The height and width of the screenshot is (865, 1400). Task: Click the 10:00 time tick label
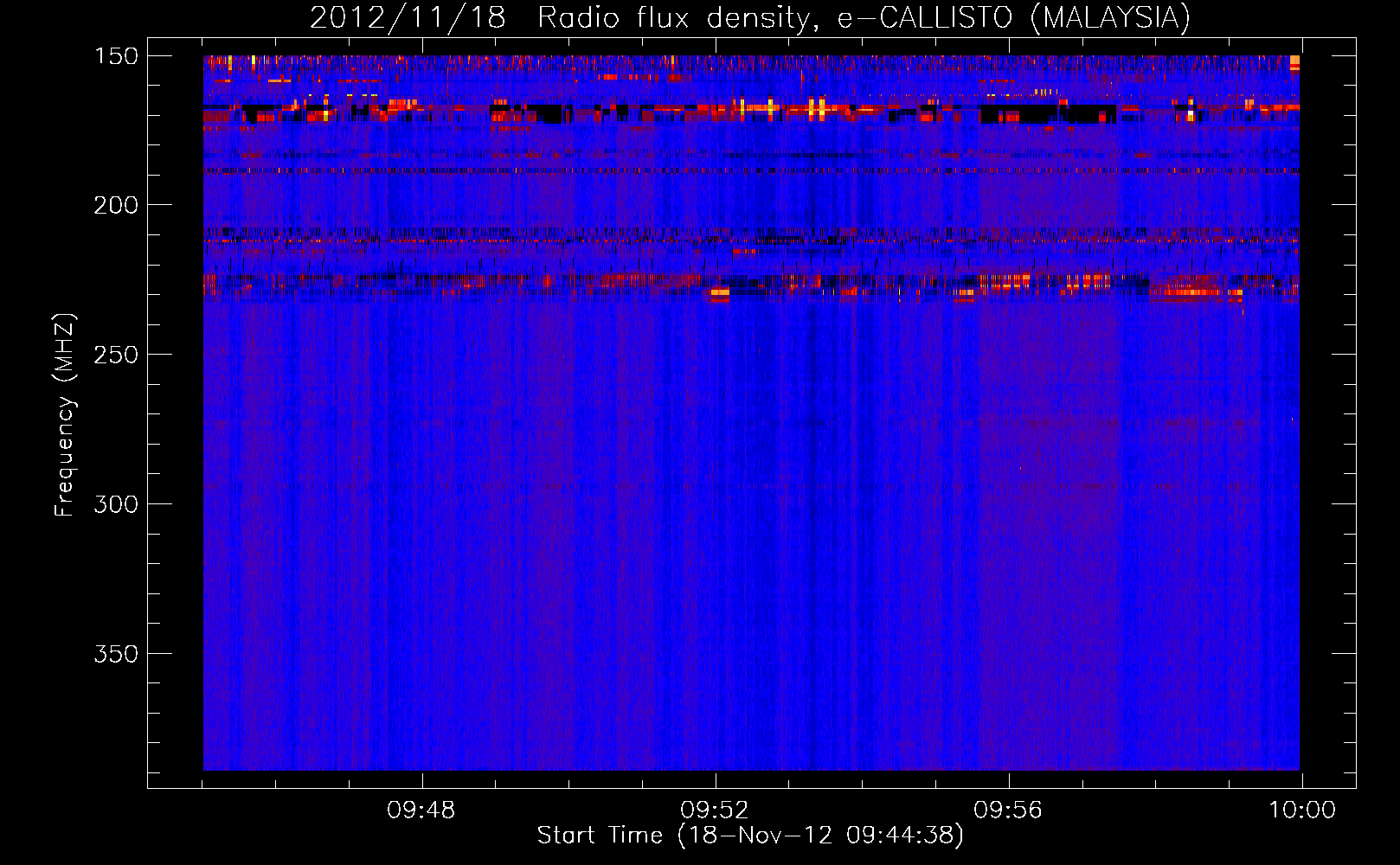tap(1302, 811)
